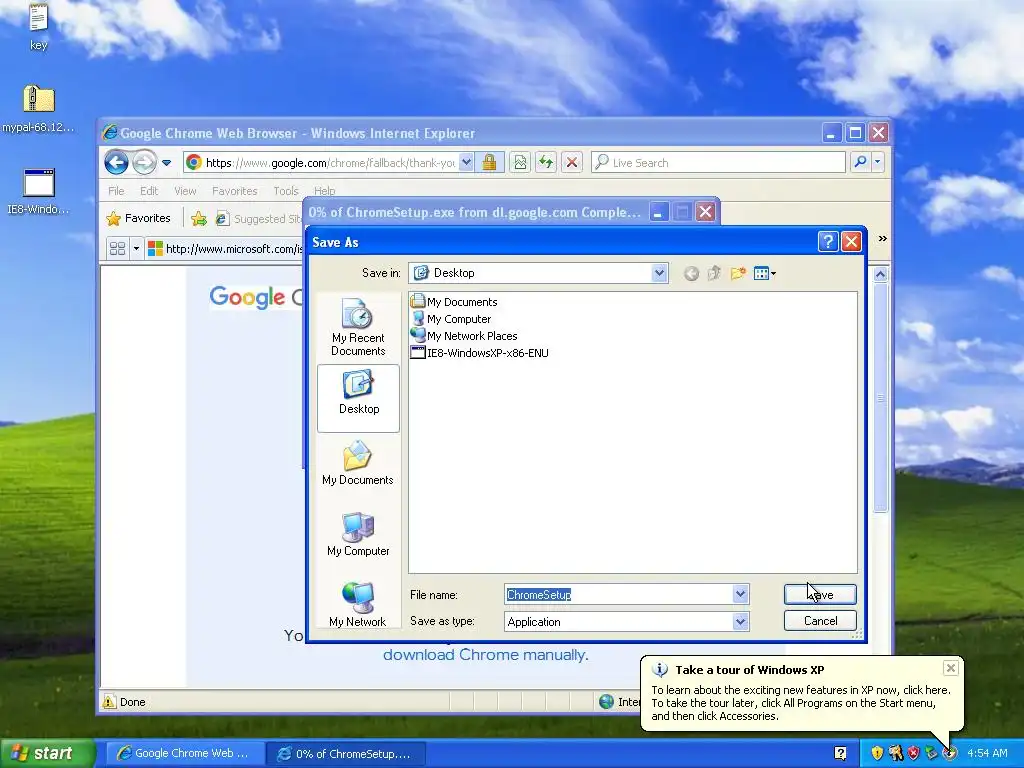
Task: Switch to ChromeSetup download taskbar item
Action: [345, 754]
